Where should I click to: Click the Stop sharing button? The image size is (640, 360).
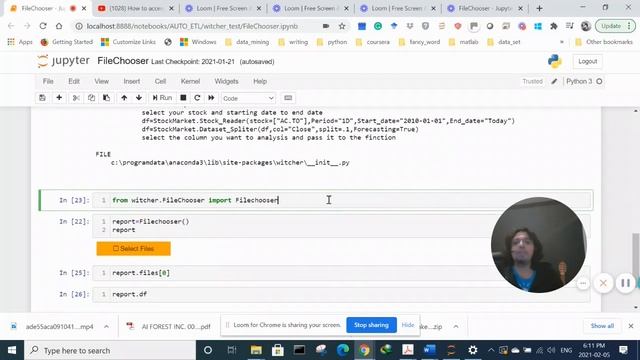(x=371, y=325)
